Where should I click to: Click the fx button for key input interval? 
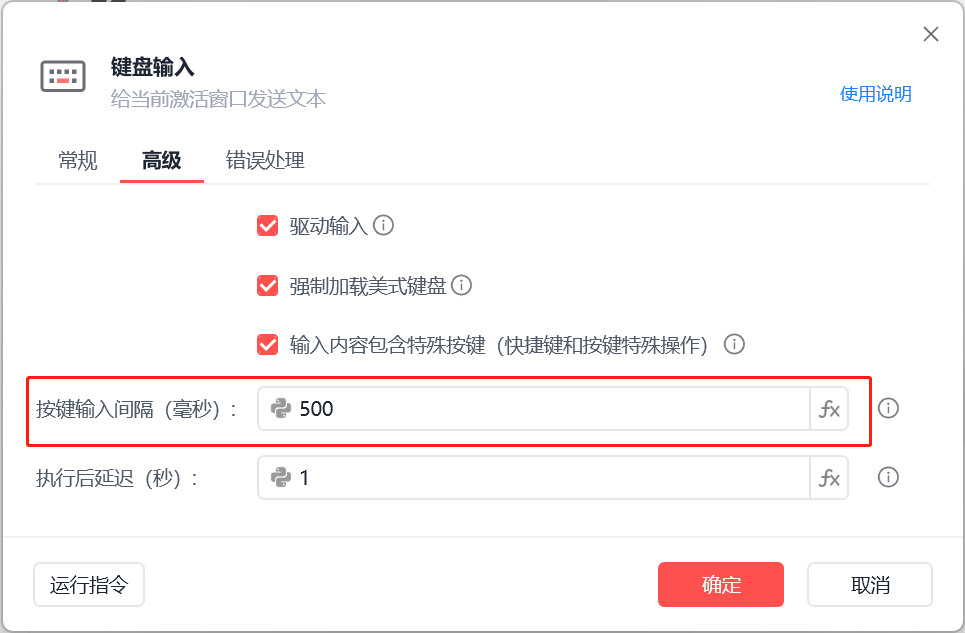click(829, 409)
